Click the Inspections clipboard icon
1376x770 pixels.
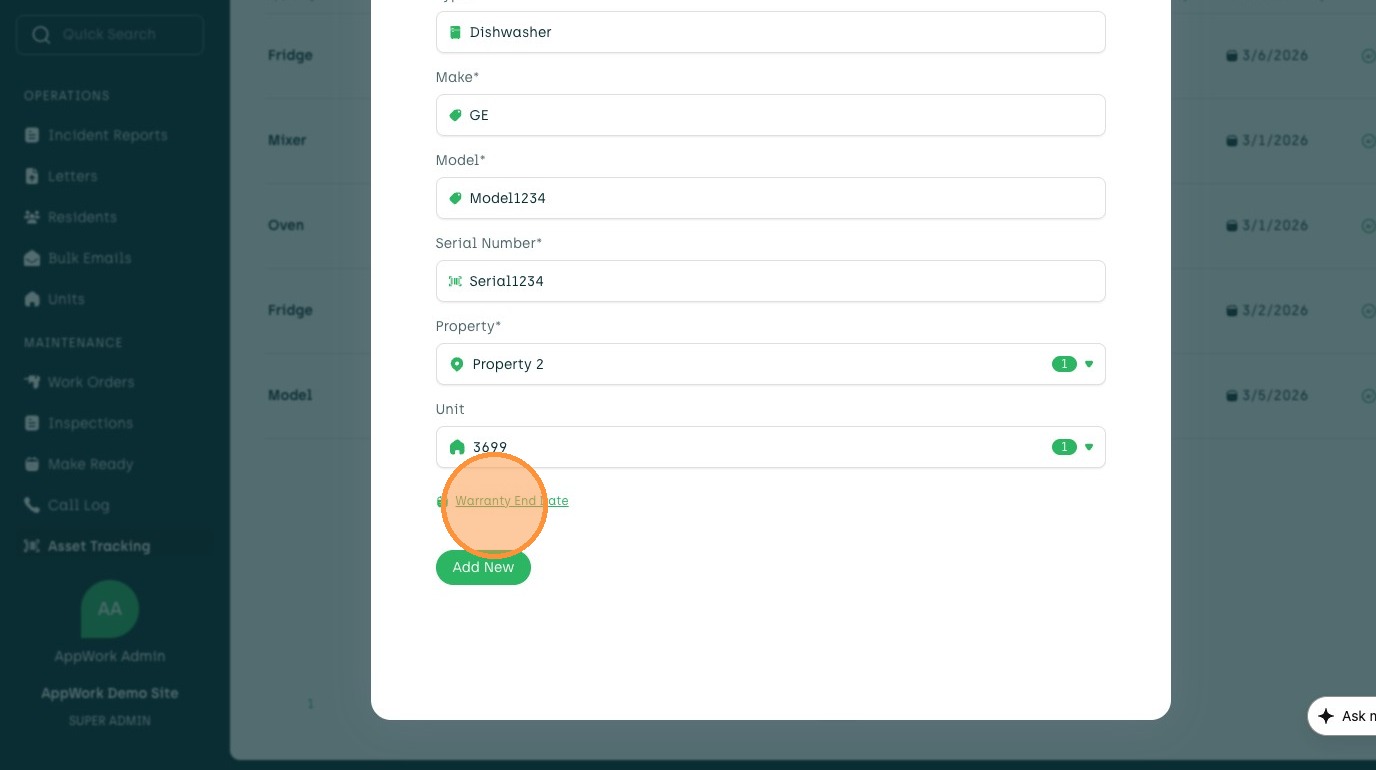[x=31, y=423]
